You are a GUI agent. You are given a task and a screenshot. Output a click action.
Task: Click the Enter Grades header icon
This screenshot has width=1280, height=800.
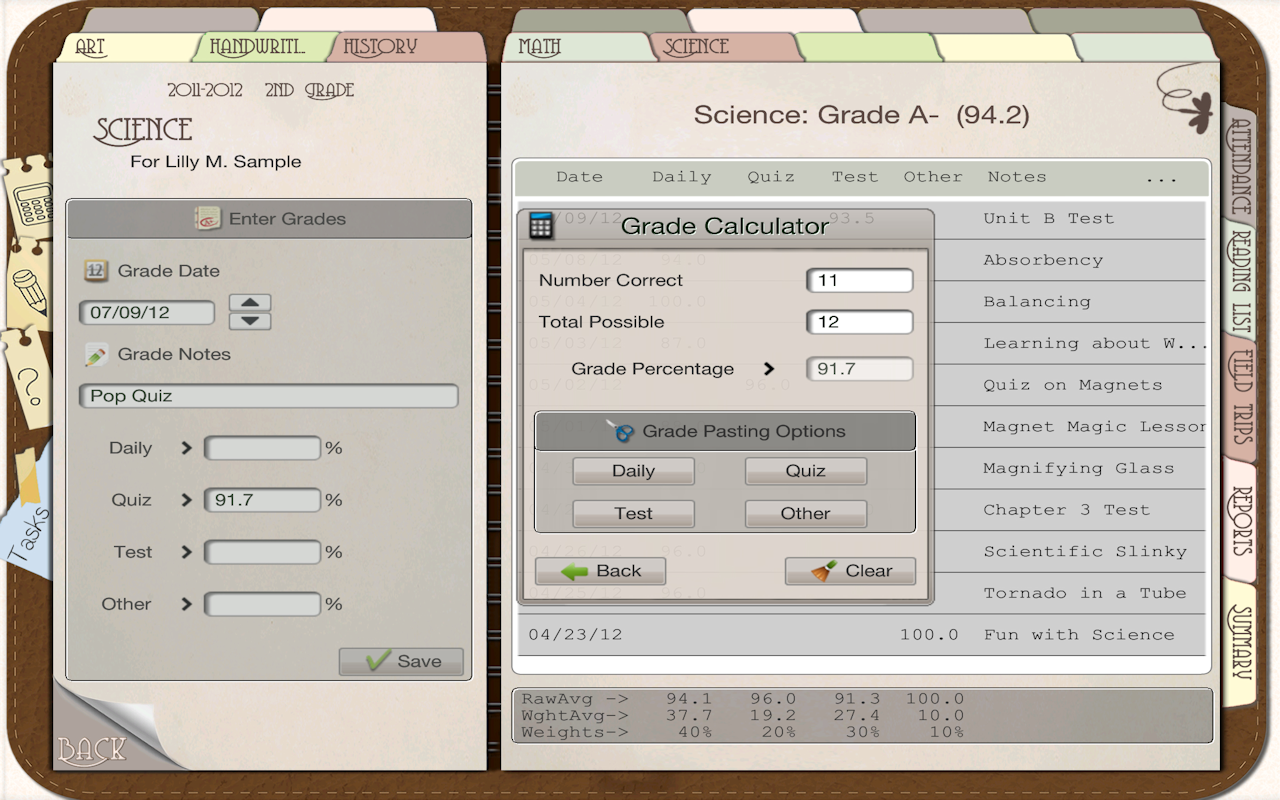pyautogui.click(x=208, y=219)
